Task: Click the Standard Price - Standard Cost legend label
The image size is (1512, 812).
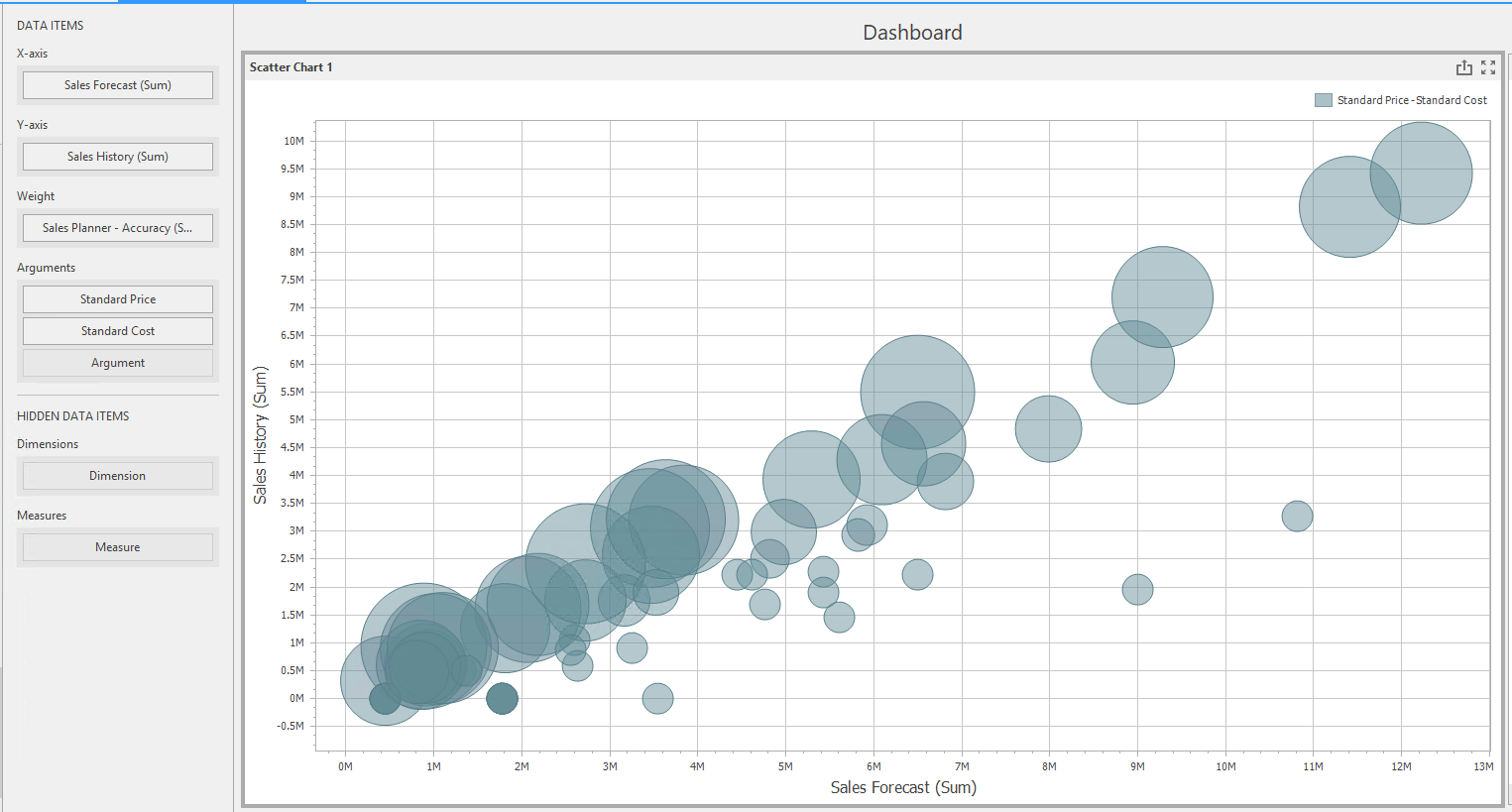Action: [1412, 100]
